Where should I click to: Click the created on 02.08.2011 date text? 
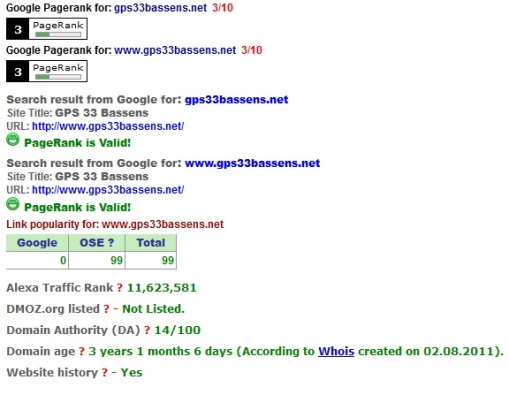pos(429,351)
